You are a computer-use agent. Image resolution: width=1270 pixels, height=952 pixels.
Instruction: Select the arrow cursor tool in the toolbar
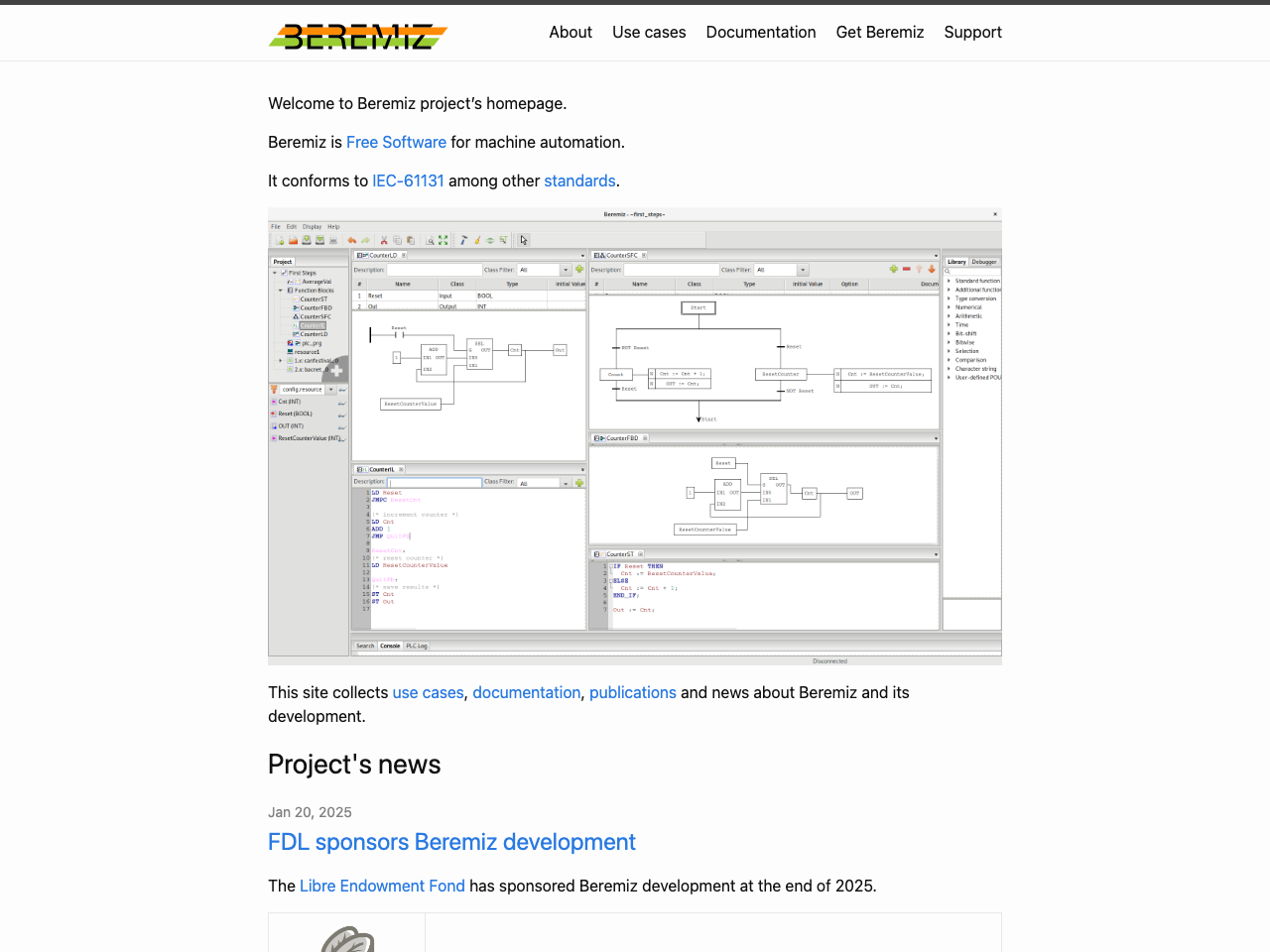523,240
